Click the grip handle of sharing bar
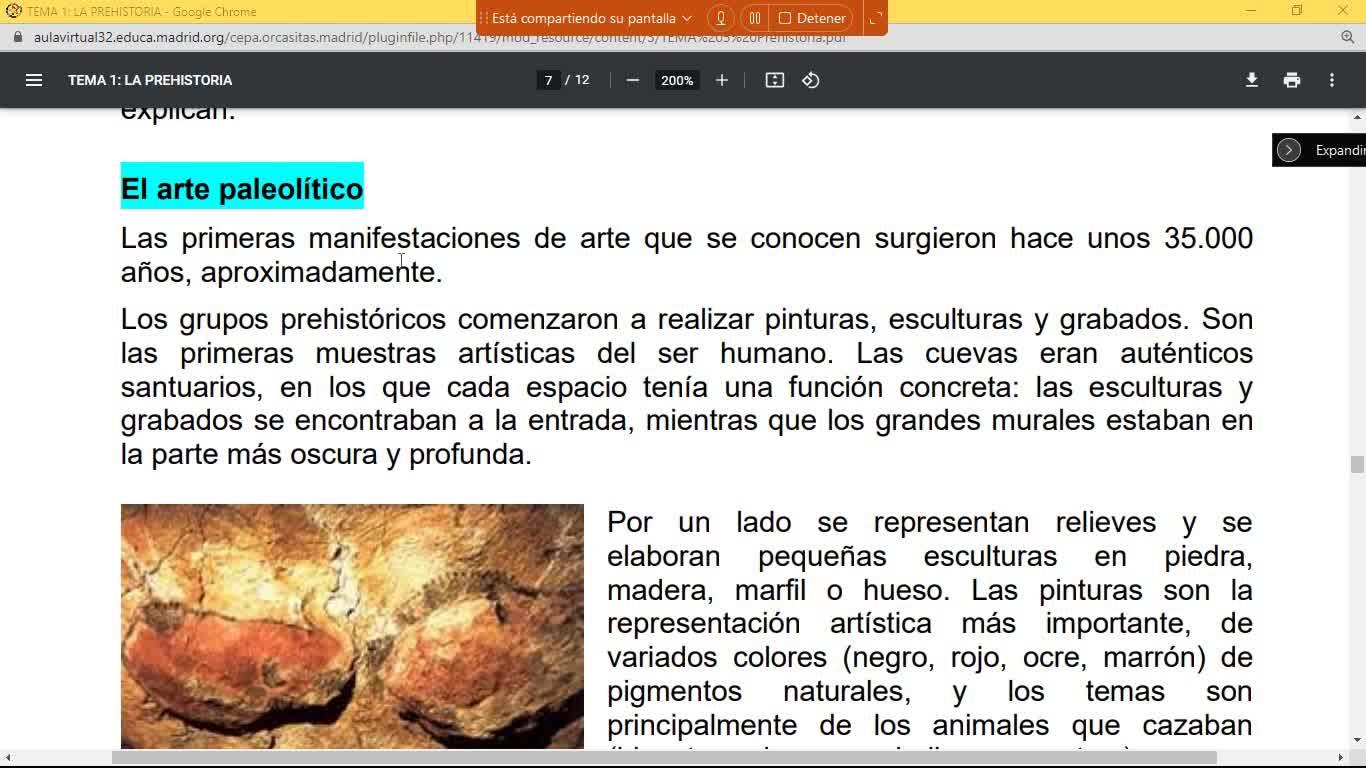1366x768 pixels. [x=484, y=18]
